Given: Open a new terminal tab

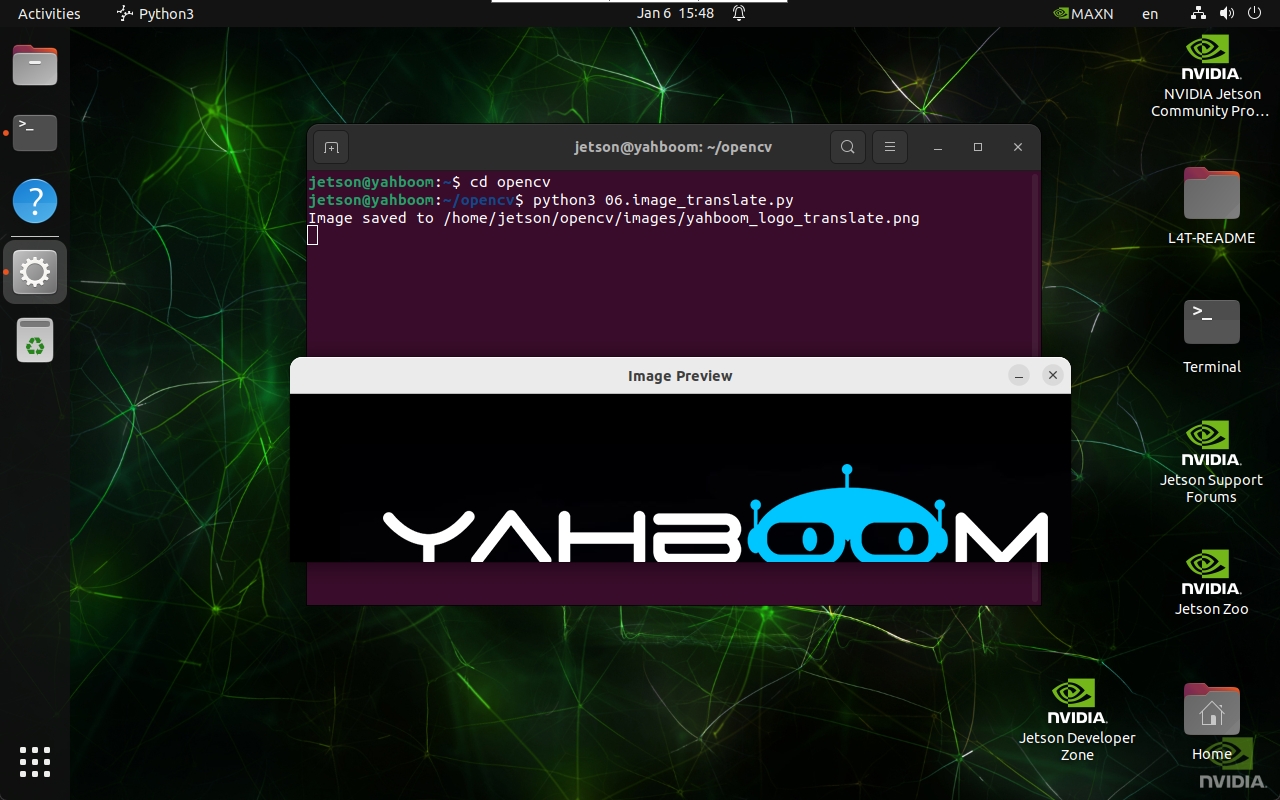Looking at the screenshot, I should click(x=331, y=148).
